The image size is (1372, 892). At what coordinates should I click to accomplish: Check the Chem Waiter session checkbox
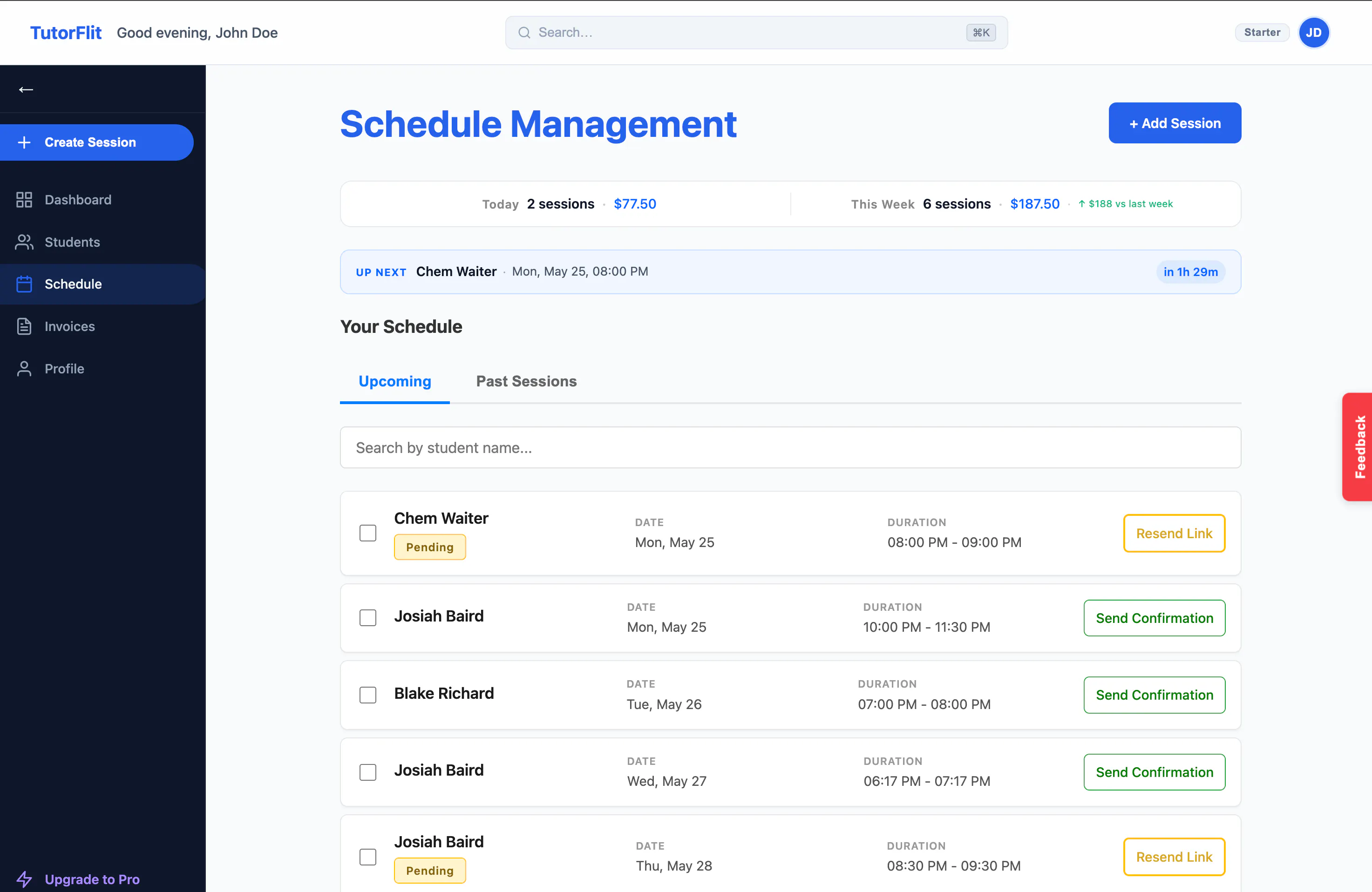click(368, 533)
